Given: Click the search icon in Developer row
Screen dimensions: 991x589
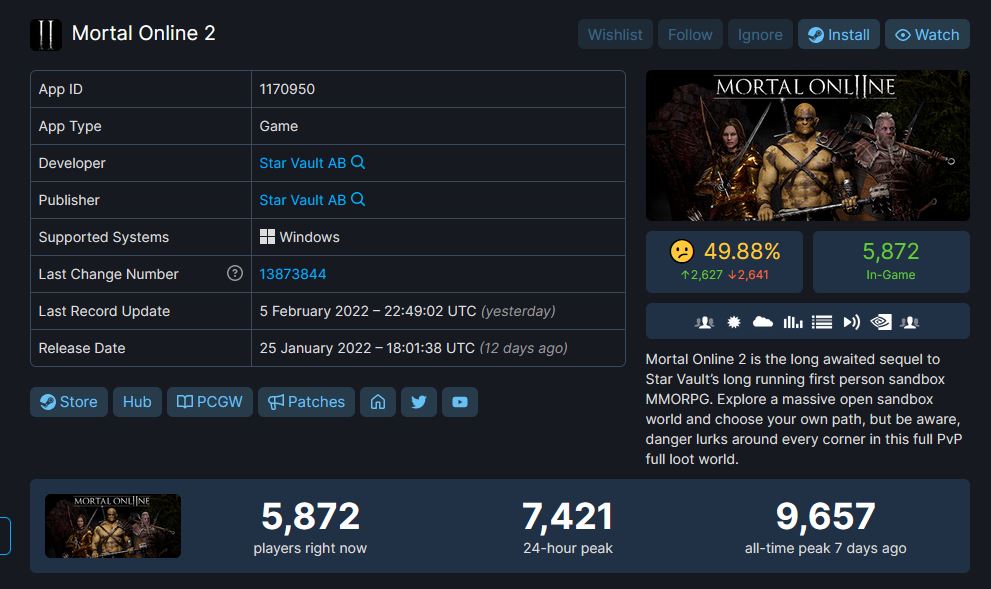Looking at the screenshot, I should click(x=358, y=162).
